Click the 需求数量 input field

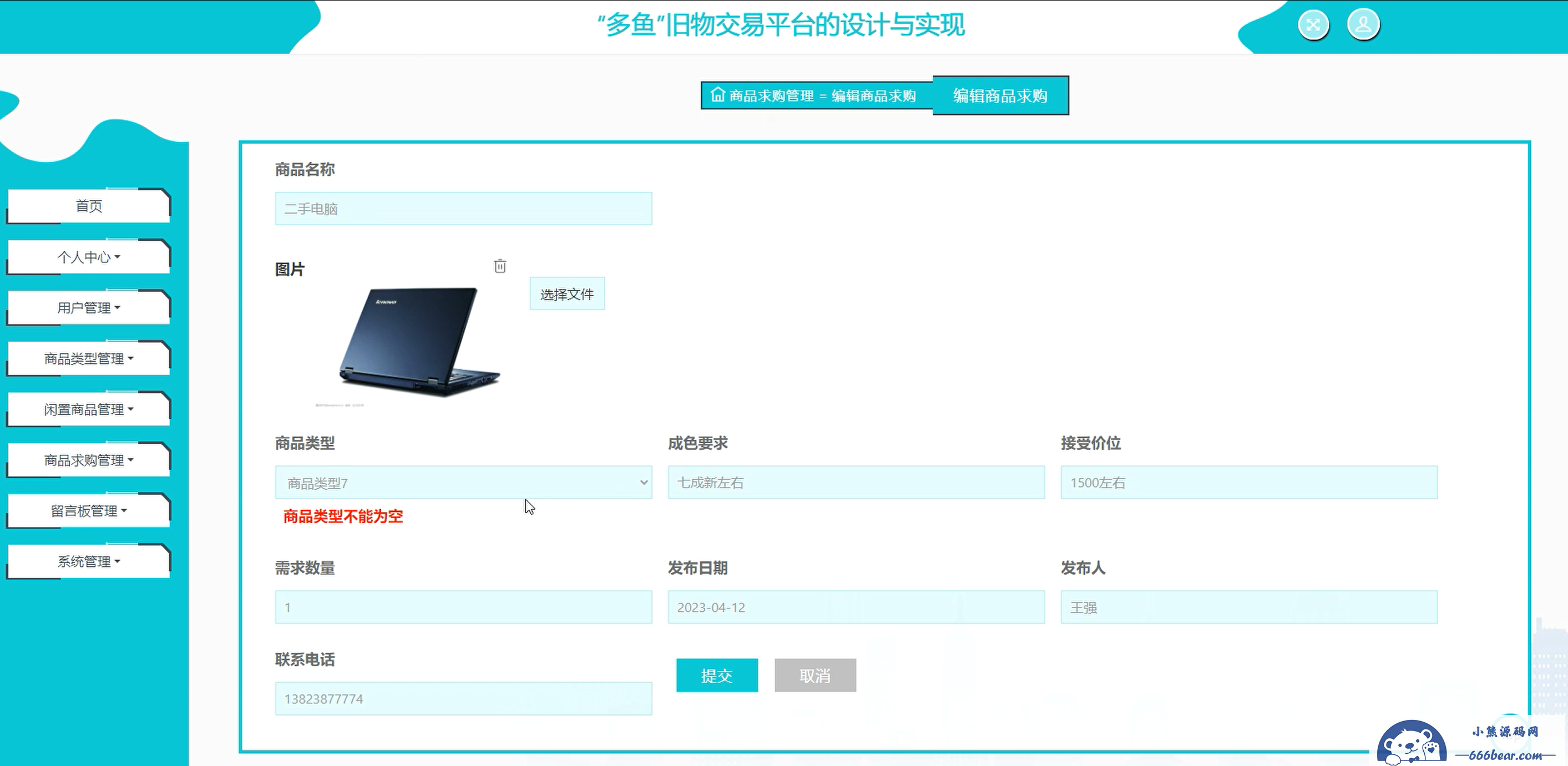coord(463,607)
